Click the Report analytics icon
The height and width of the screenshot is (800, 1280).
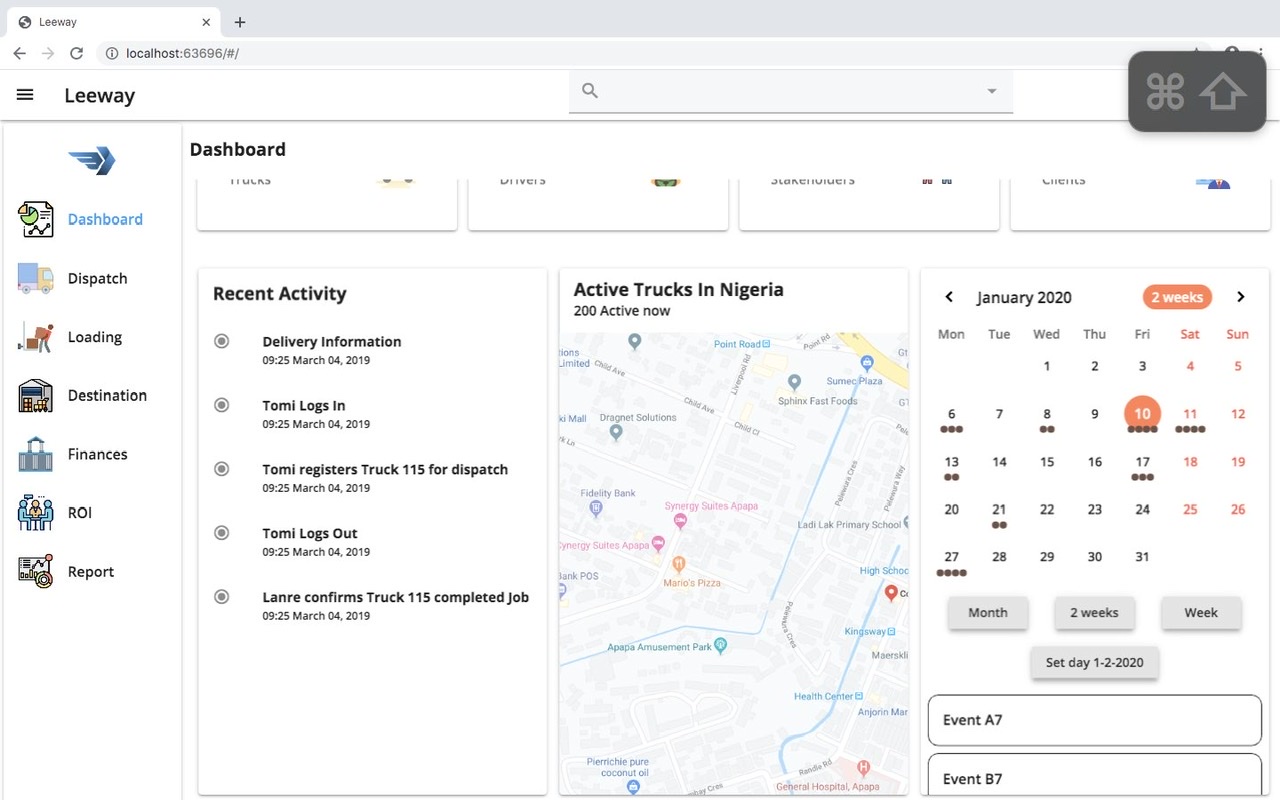click(x=36, y=571)
